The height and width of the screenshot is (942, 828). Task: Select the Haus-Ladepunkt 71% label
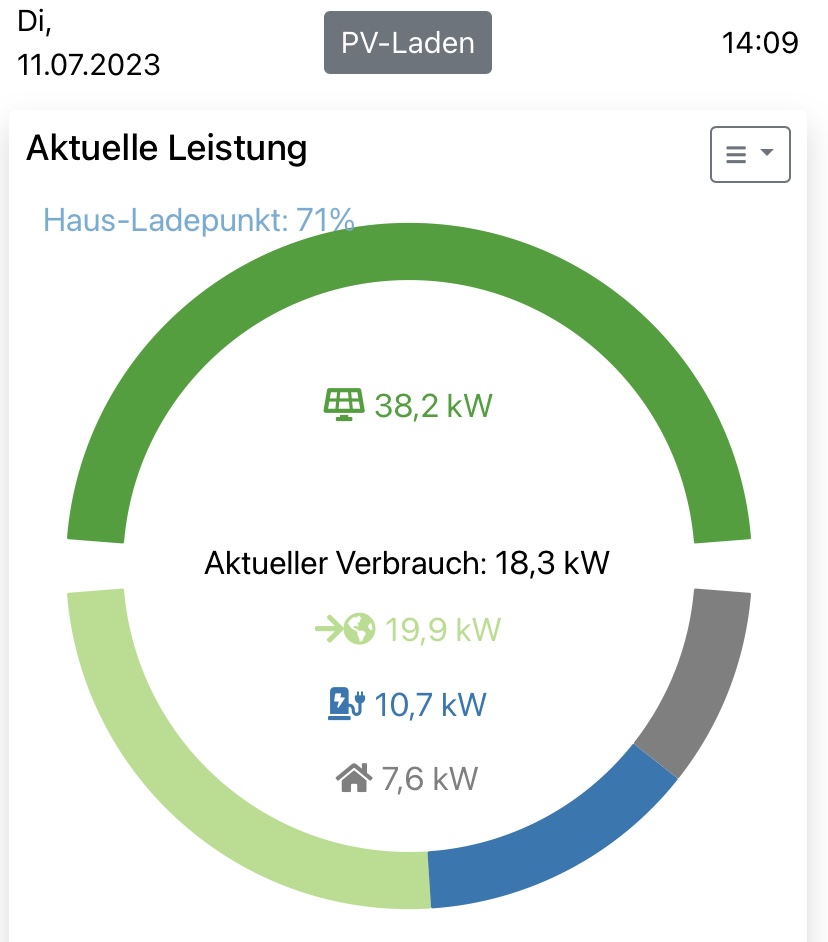pyautogui.click(x=198, y=220)
